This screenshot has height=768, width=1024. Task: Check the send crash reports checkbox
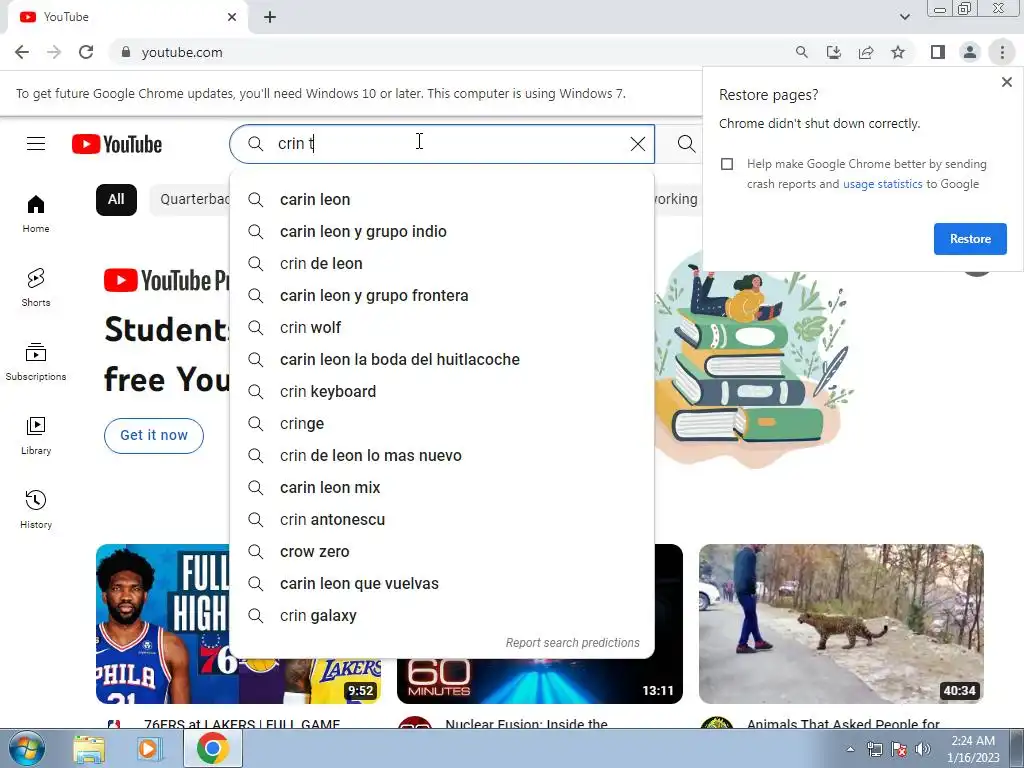(x=727, y=164)
